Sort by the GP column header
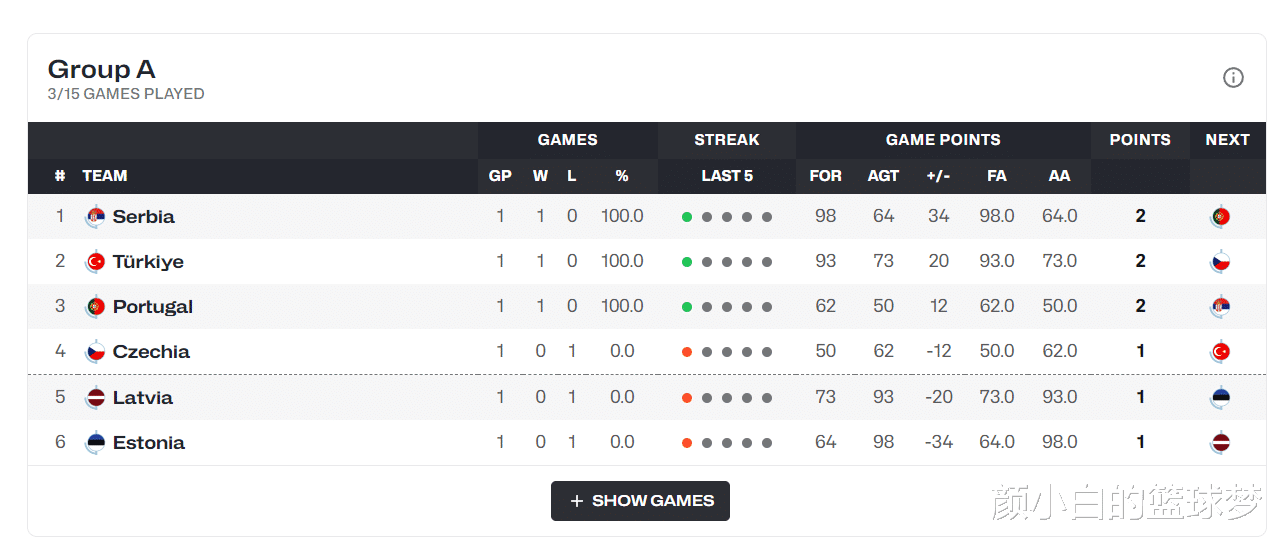The image size is (1282, 546). 500,176
